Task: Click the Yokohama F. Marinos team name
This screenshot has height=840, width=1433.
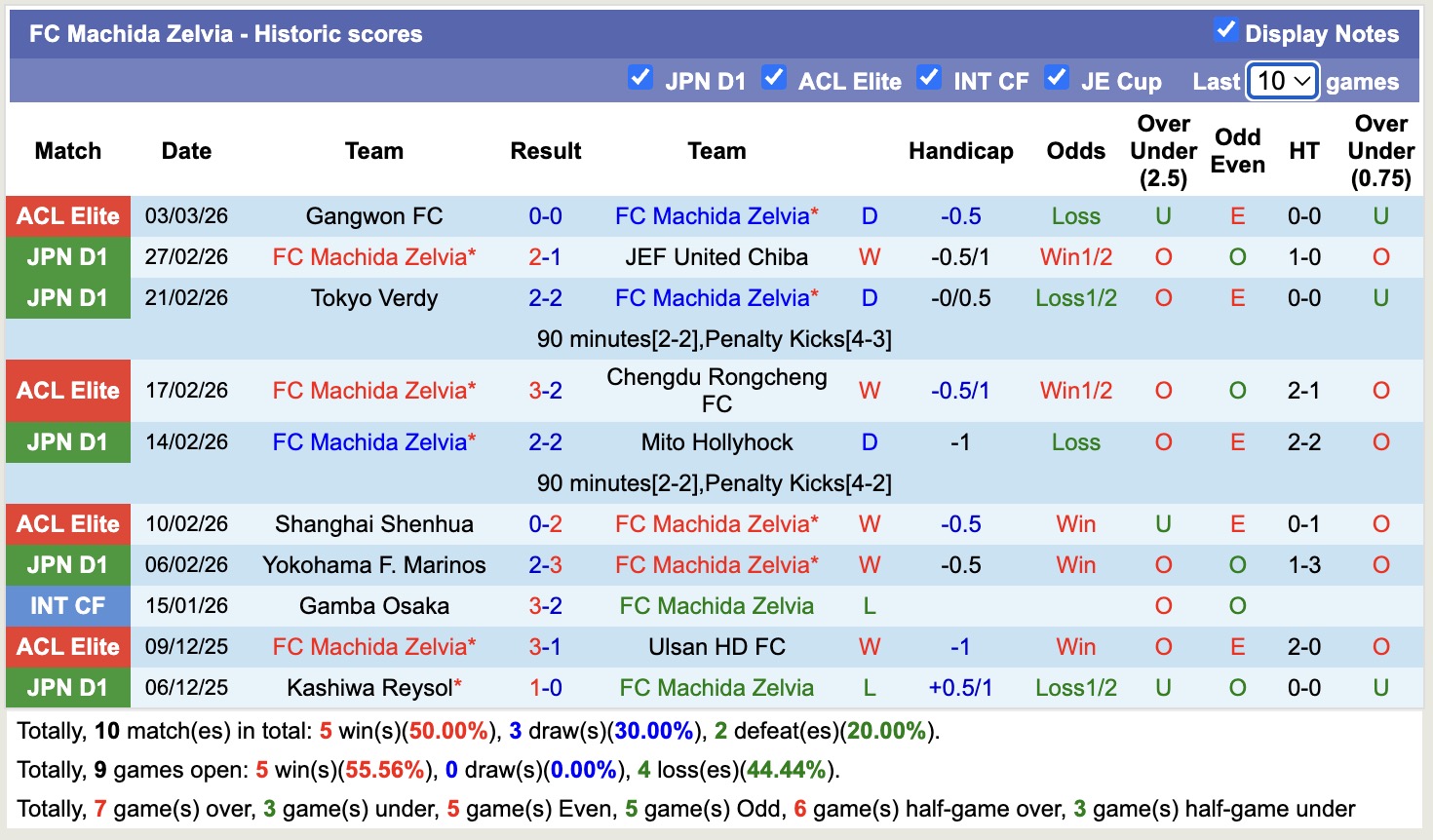Action: [374, 565]
